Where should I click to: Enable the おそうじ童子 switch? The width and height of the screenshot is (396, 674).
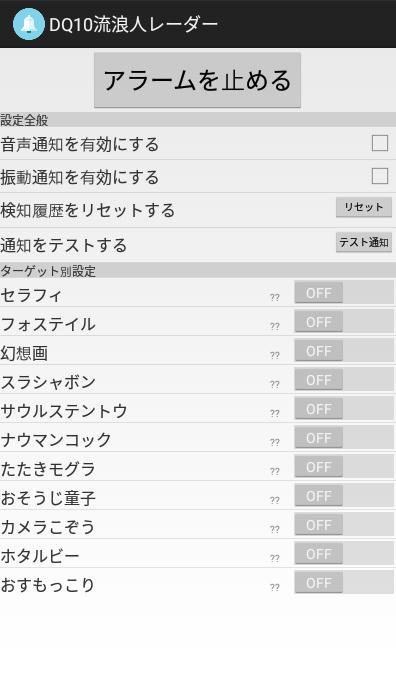click(344, 496)
